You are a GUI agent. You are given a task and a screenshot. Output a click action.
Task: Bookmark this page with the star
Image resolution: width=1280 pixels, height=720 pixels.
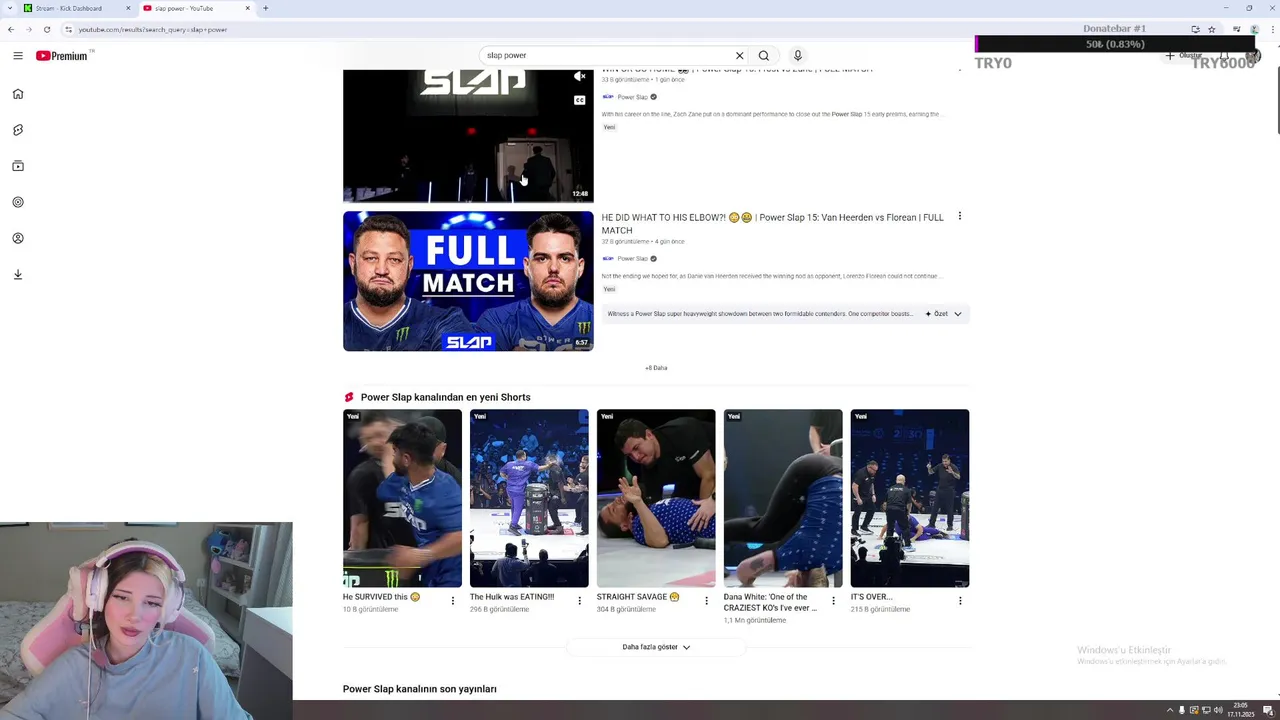1212,29
